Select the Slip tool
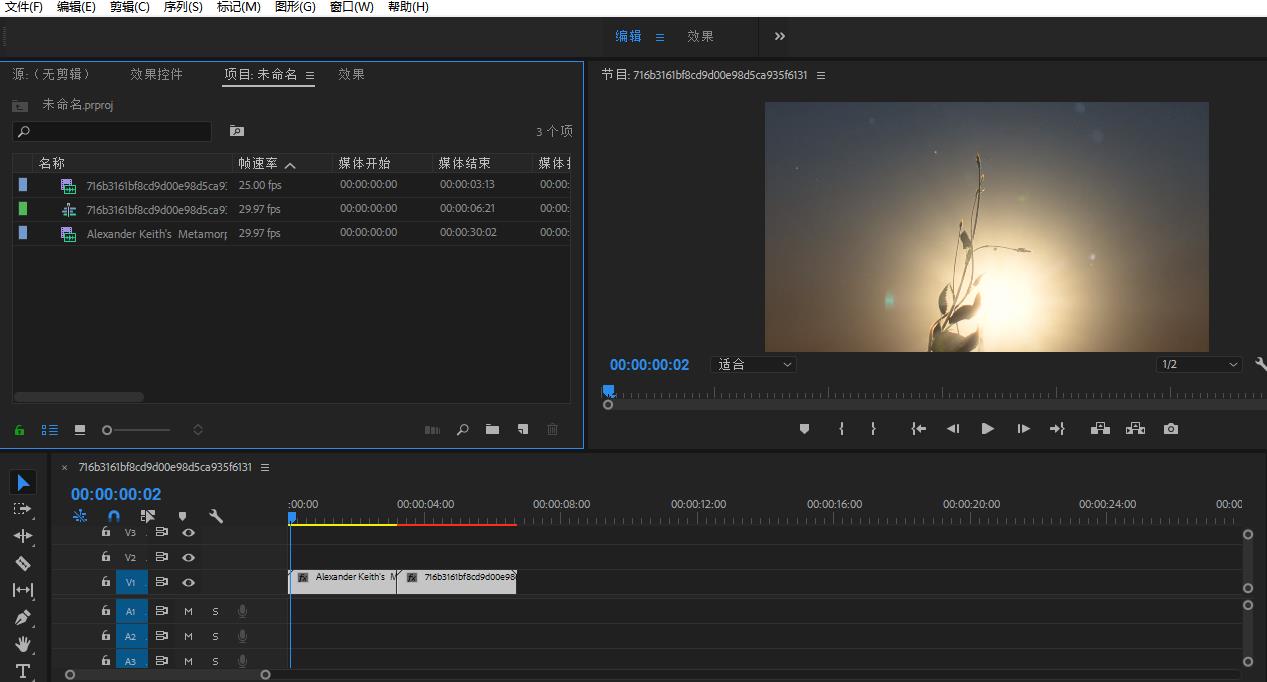This screenshot has height=682, width=1267. point(23,590)
